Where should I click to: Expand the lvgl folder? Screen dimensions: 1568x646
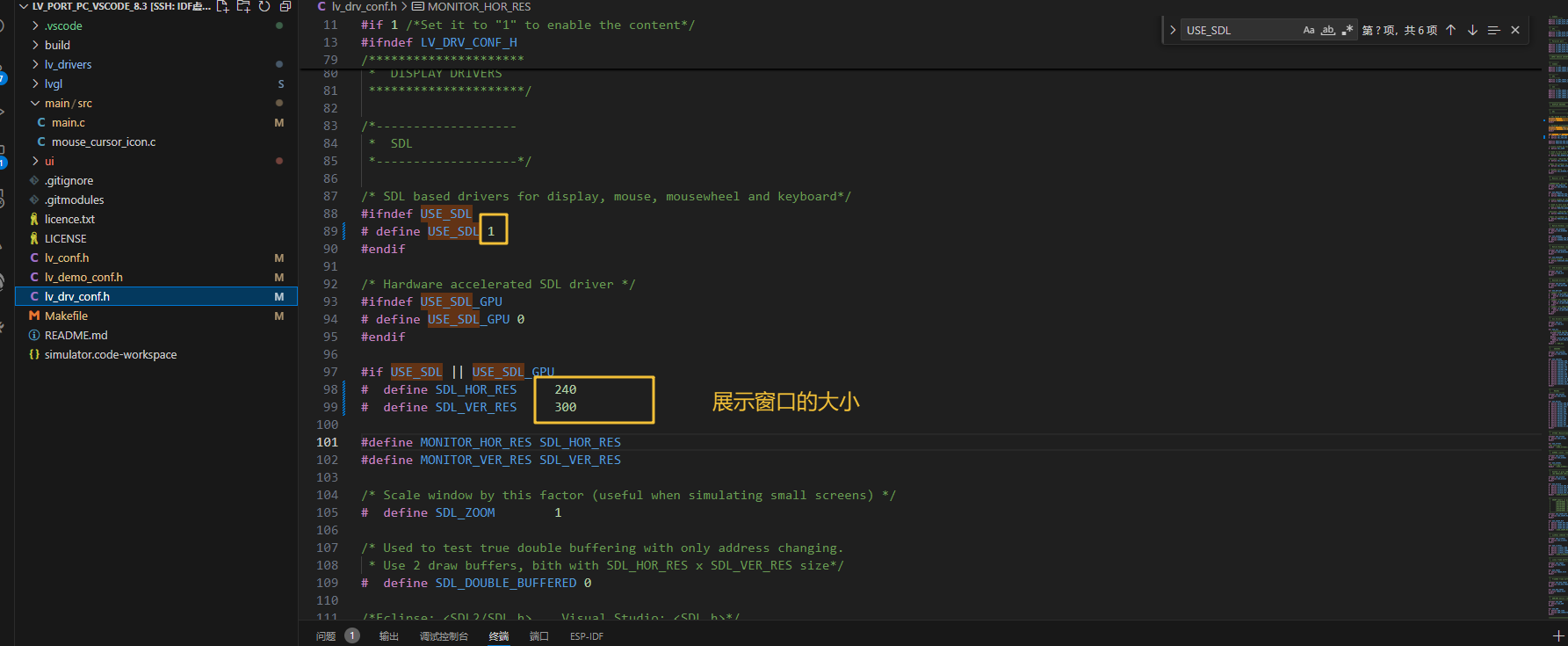click(156, 83)
